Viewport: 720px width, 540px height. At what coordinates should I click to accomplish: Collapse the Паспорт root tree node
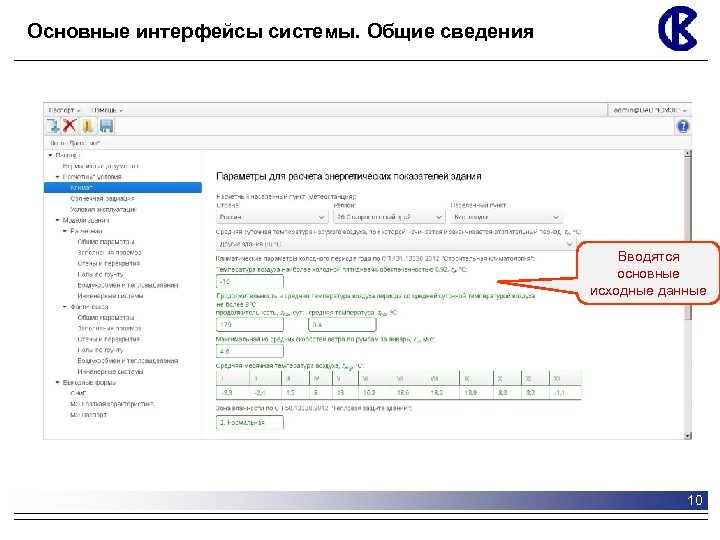(x=50, y=155)
